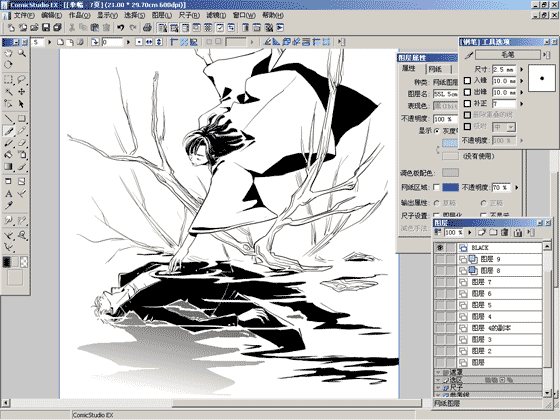Screen dimensions: 560x420
Task: Click the Cut scissors icon
Action: [71, 28]
